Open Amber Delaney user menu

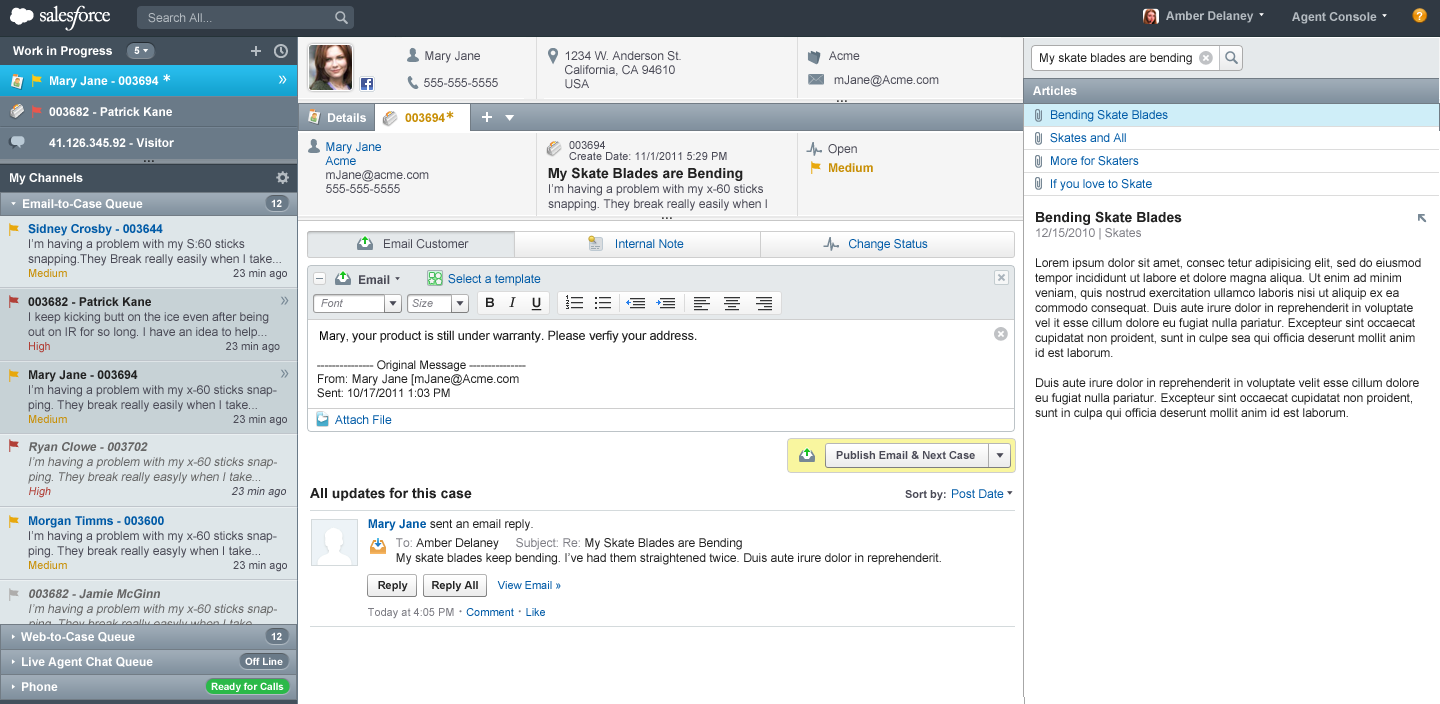tap(1204, 16)
